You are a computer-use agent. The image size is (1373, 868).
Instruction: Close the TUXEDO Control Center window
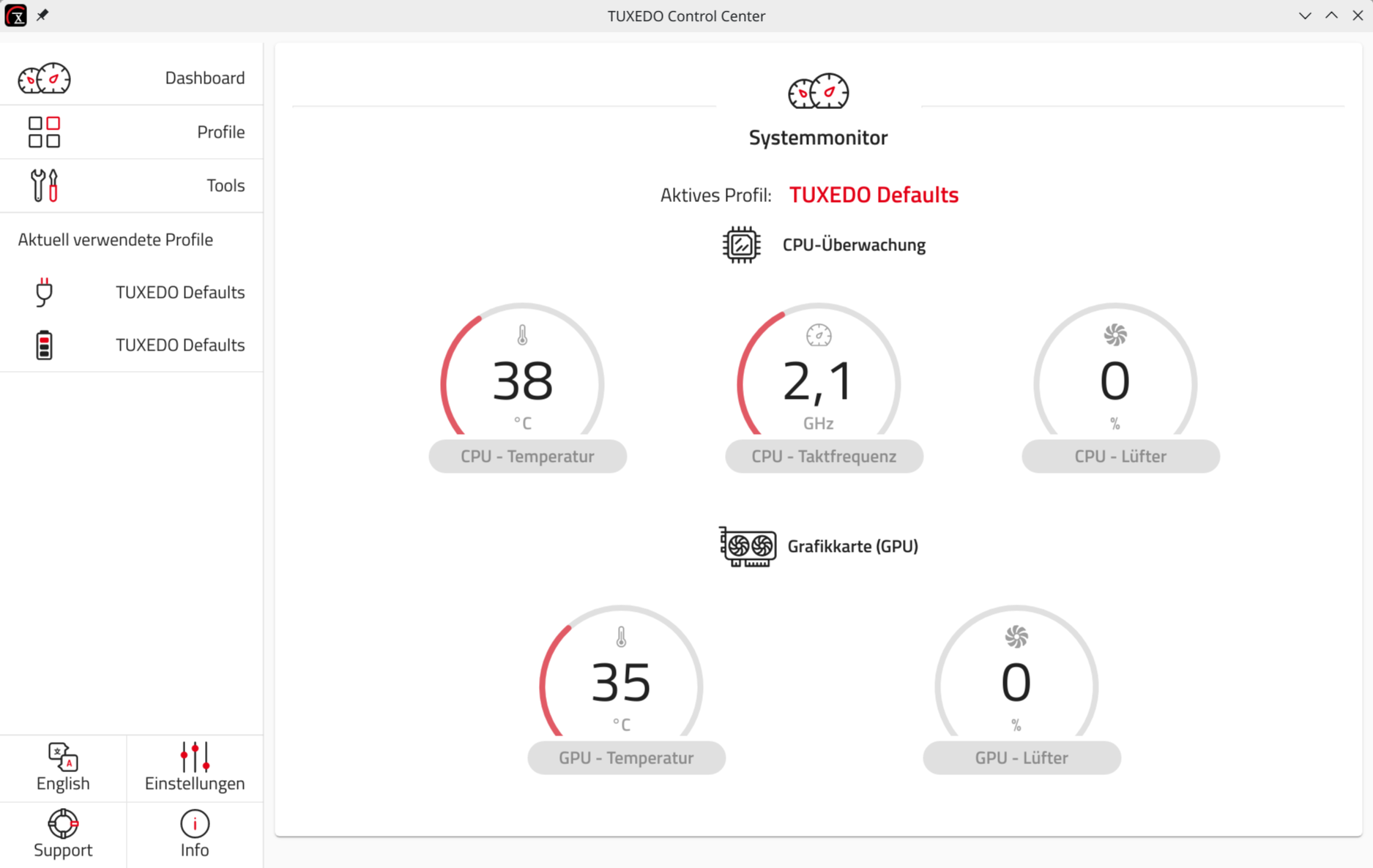(x=1358, y=15)
